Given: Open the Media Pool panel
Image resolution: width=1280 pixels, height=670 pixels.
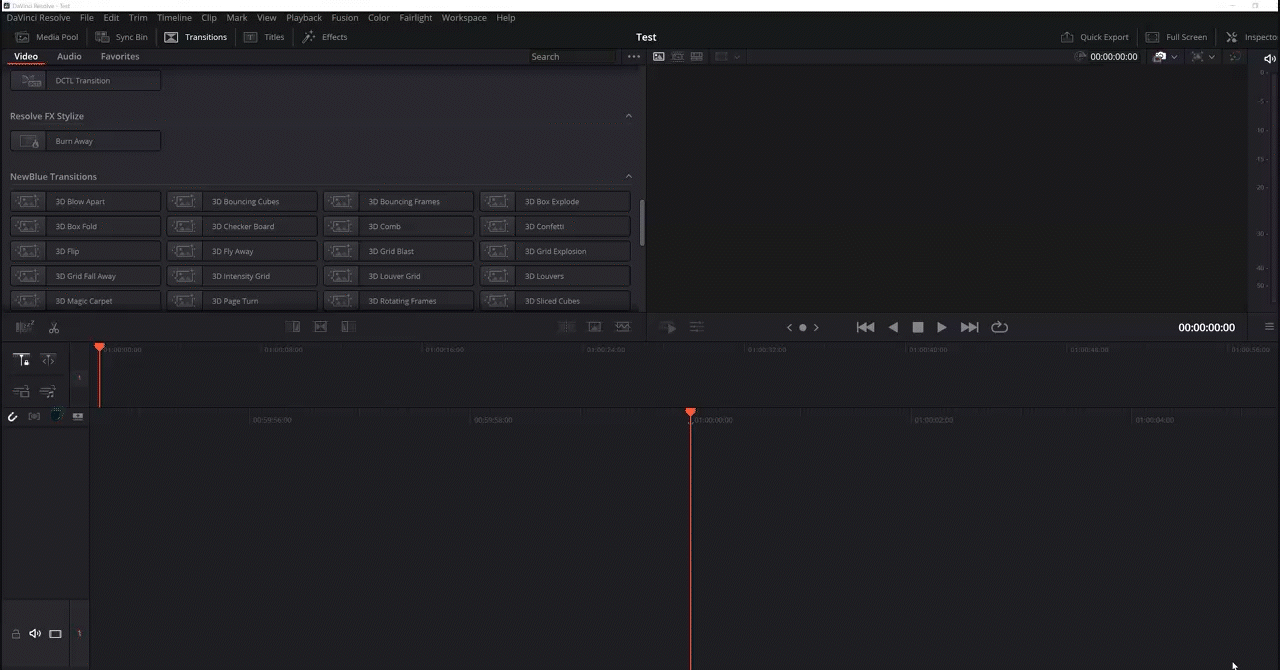Looking at the screenshot, I should click(46, 37).
